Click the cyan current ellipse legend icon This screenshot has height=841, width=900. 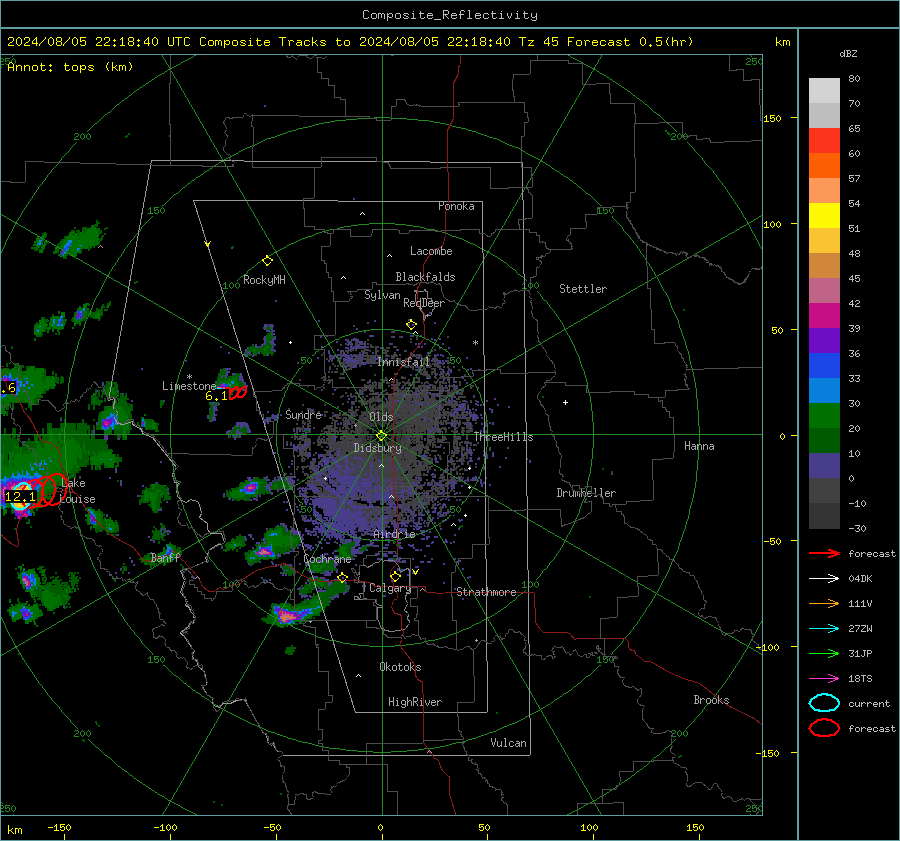pyautogui.click(x=824, y=703)
